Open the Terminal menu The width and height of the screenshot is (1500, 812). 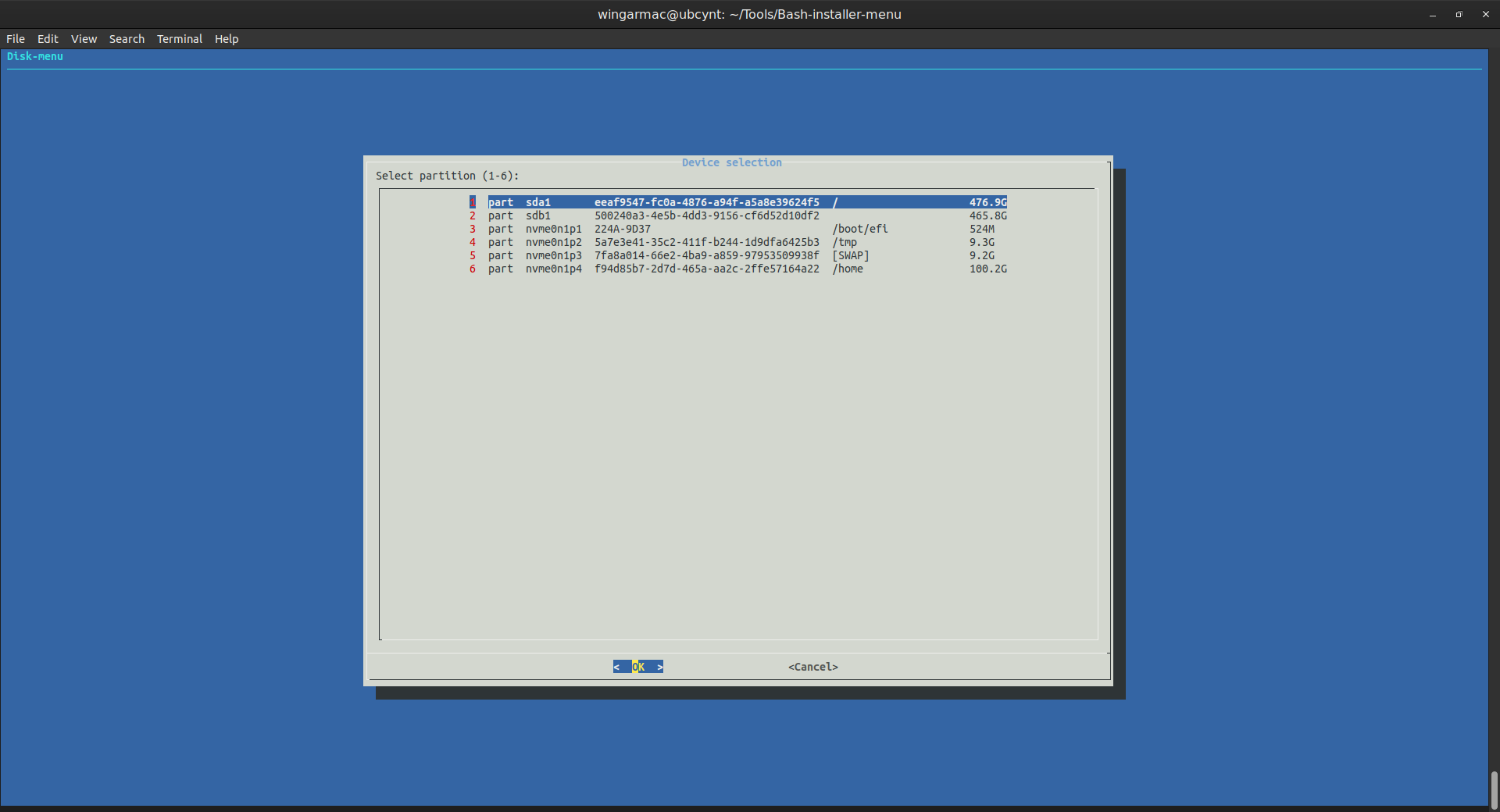180,39
